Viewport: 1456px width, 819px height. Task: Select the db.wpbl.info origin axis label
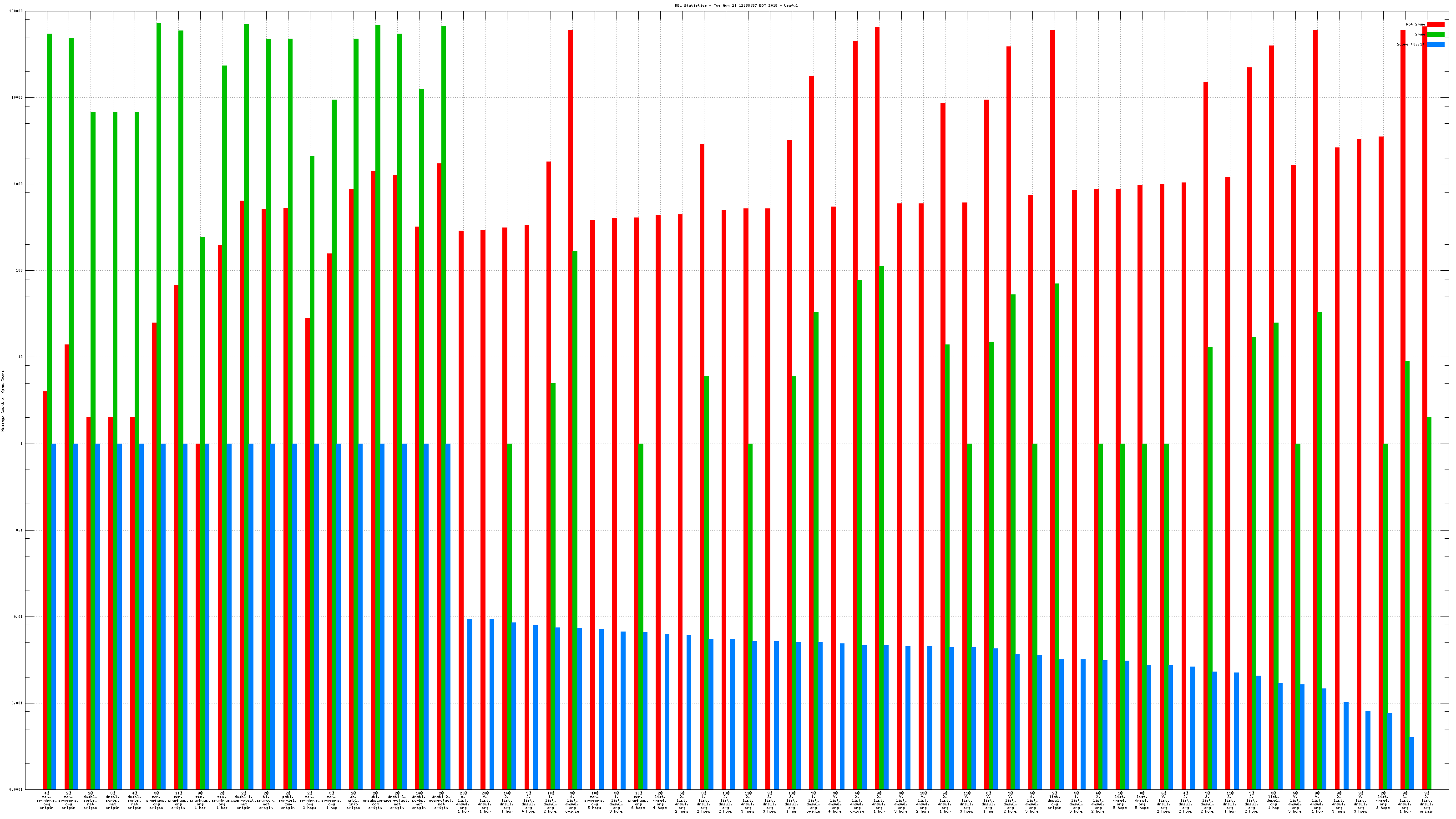click(x=353, y=800)
